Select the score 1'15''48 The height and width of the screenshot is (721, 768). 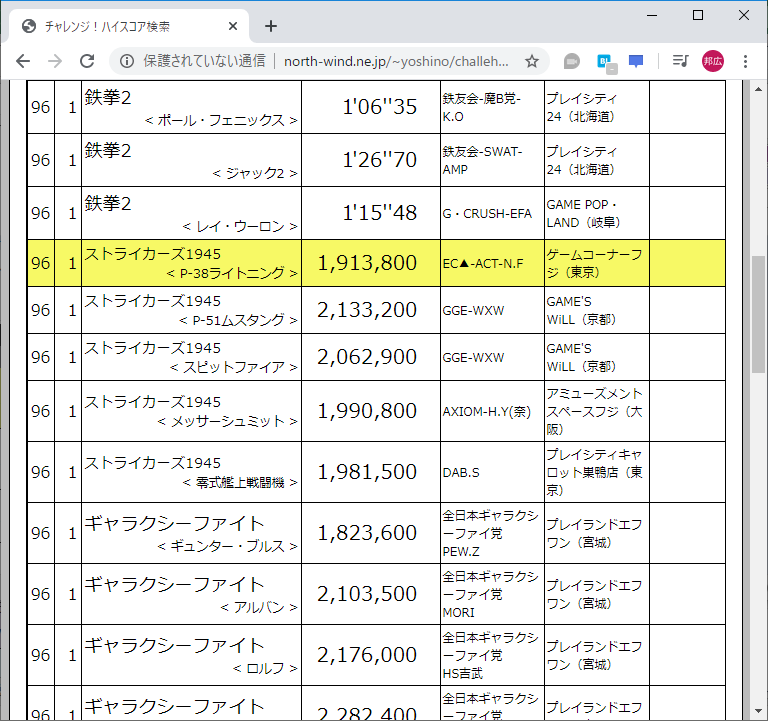pyautogui.click(x=380, y=213)
